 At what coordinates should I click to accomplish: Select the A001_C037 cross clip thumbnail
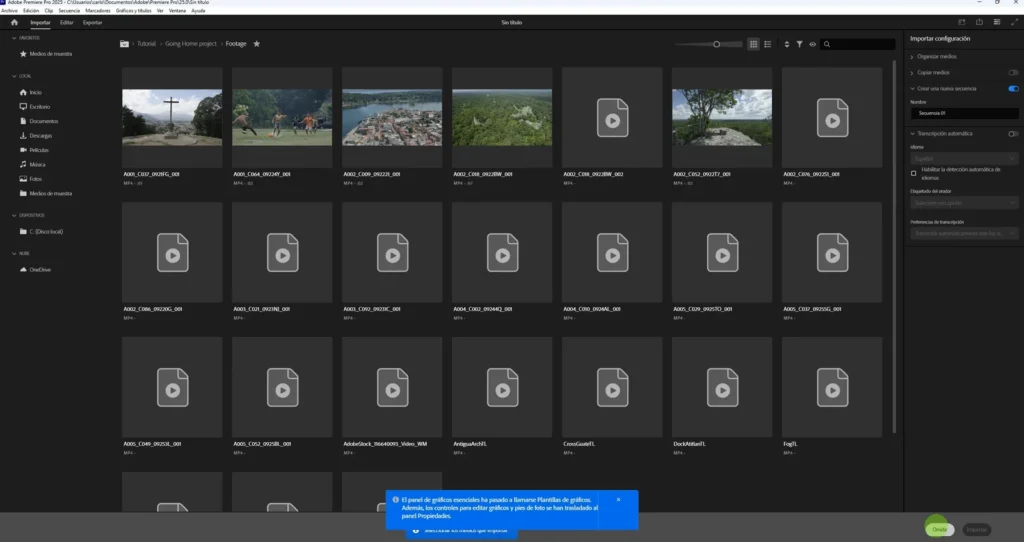pyautogui.click(x=172, y=118)
